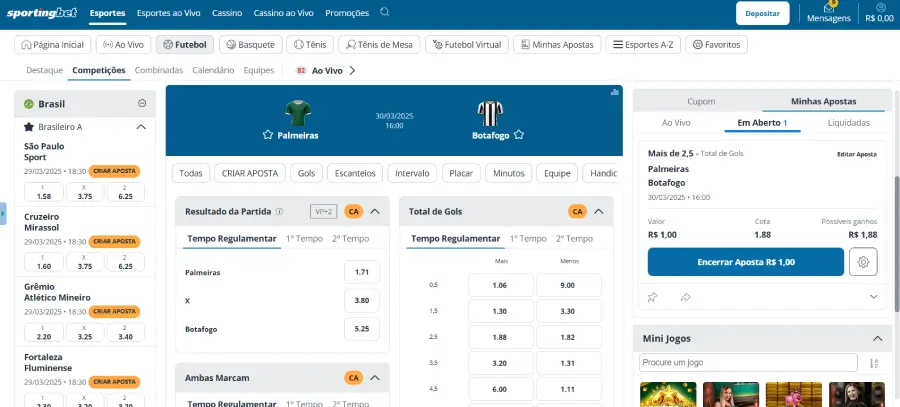
Task: Click CRIAR APOSTA for São Paulo Sport
Action: pos(114,171)
